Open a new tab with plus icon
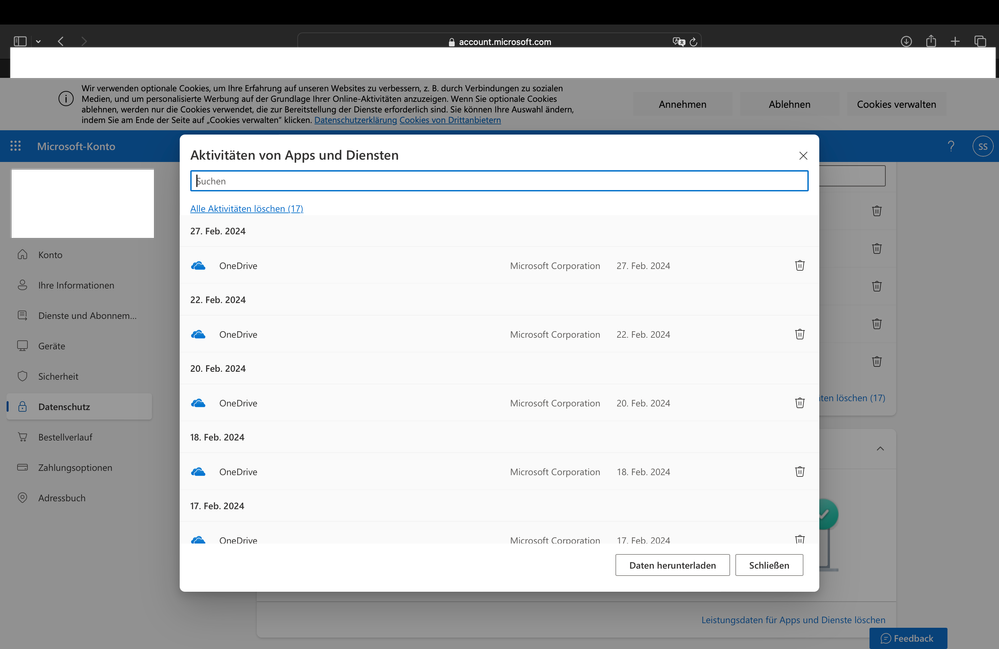Image resolution: width=999 pixels, height=649 pixels. coord(955,41)
